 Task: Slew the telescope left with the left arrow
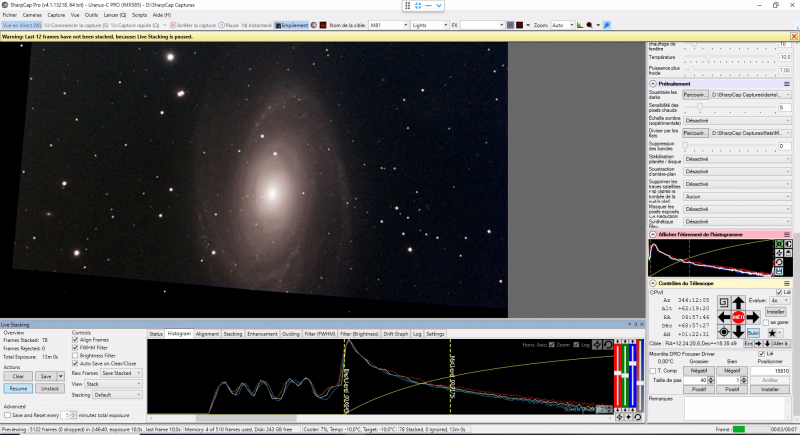point(723,317)
